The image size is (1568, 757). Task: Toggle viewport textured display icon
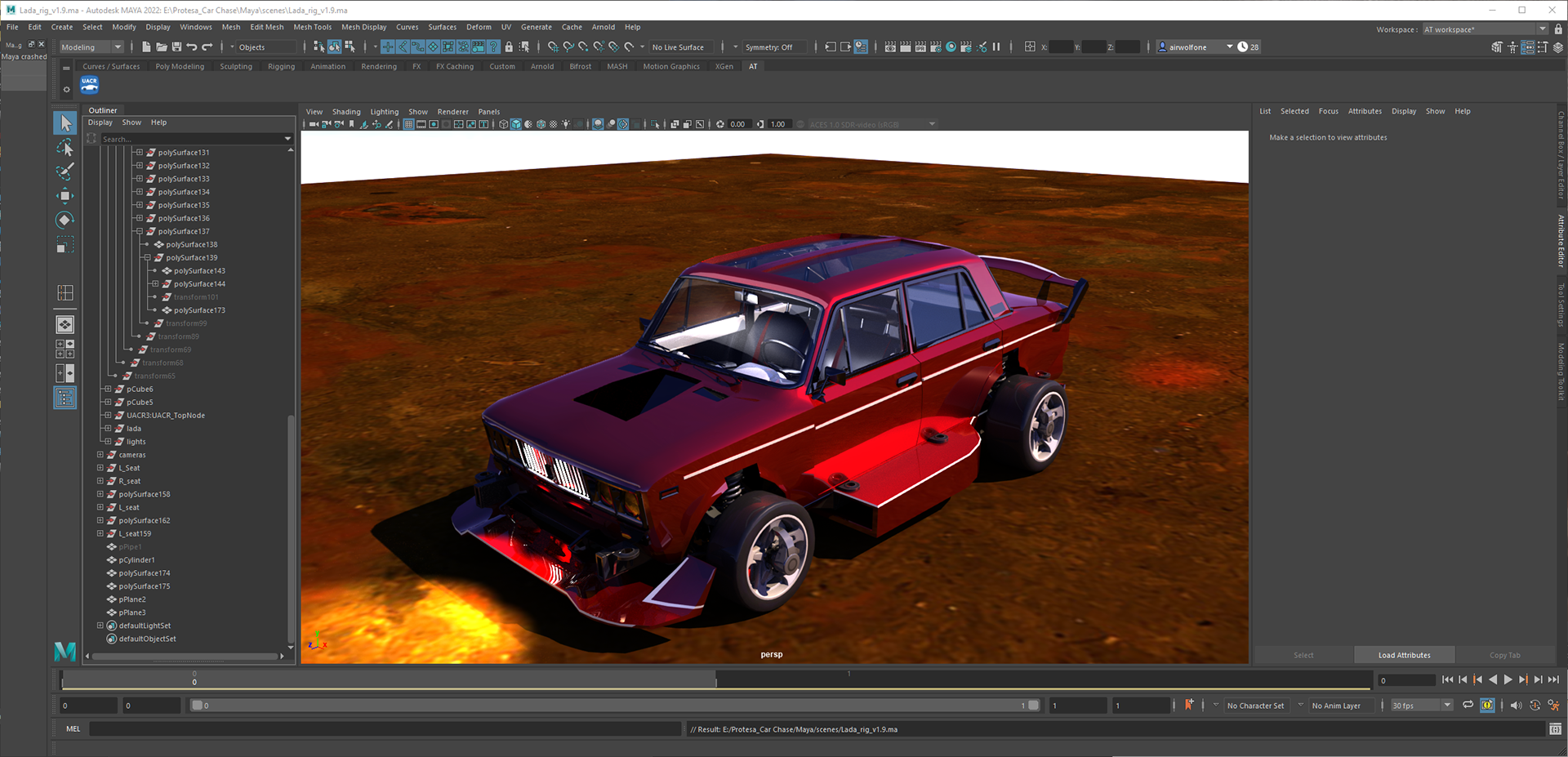pyautogui.click(x=553, y=124)
